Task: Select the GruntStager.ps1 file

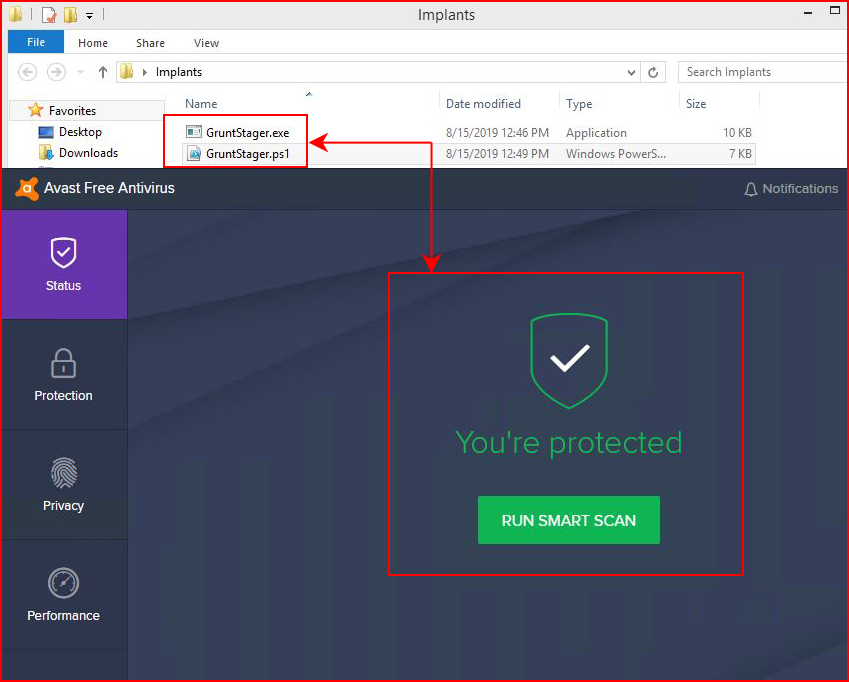Action: pos(247,154)
